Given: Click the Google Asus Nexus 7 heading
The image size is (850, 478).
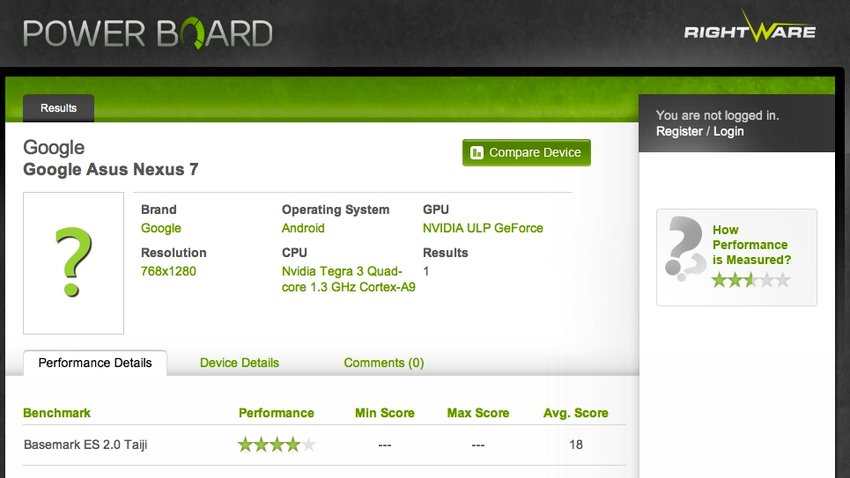Looking at the screenshot, I should pos(111,170).
